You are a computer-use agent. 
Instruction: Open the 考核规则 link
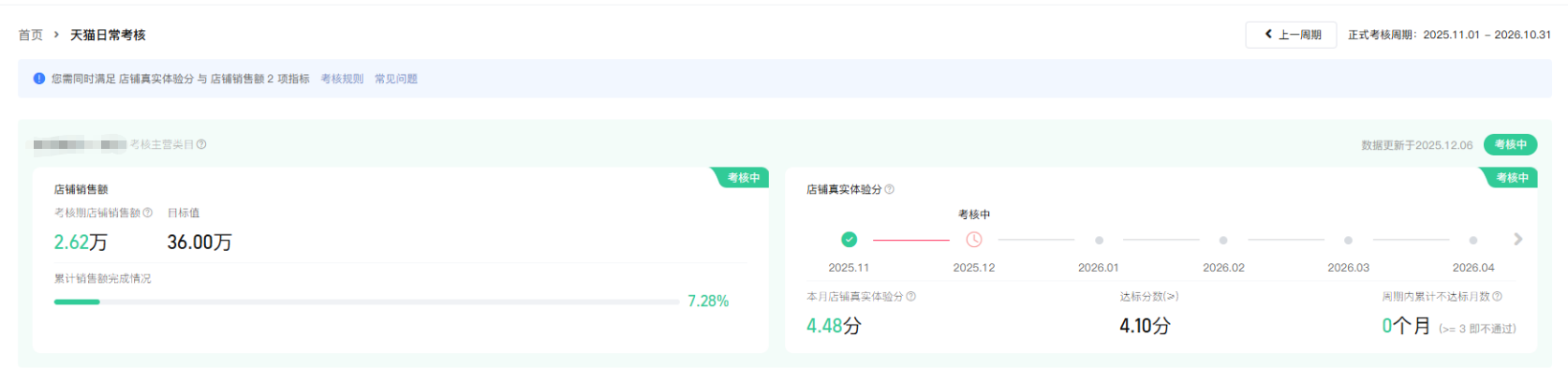click(342, 79)
